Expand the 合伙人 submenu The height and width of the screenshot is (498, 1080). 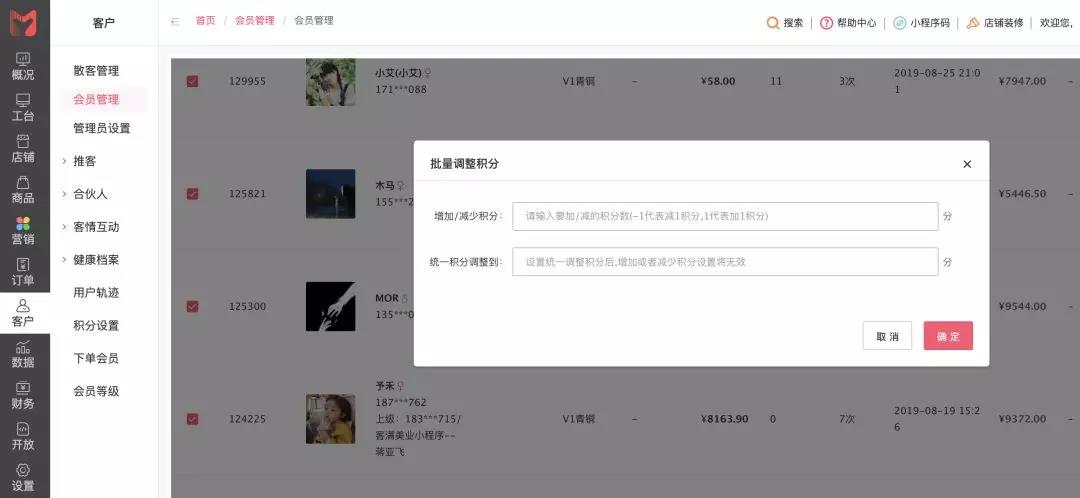pyautogui.click(x=64, y=194)
